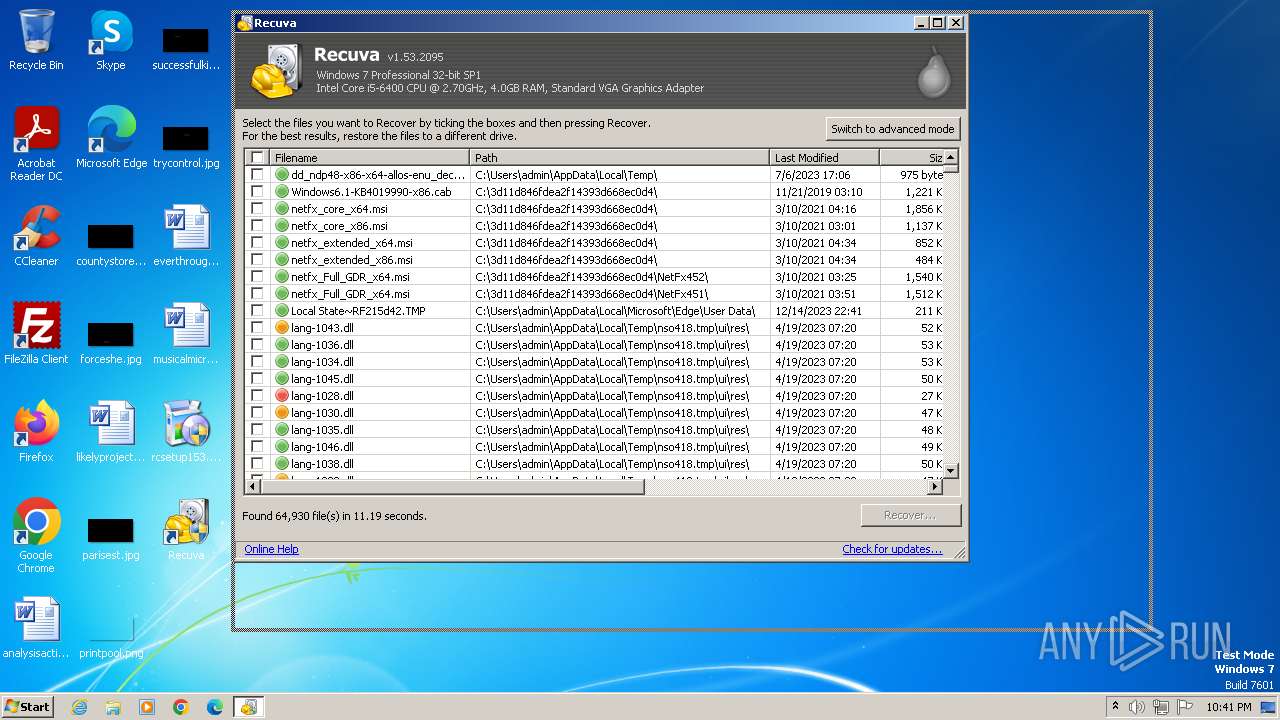Tick checkbox for netfx_core_x86.msi
This screenshot has width=1280, height=720.
pyautogui.click(x=257, y=226)
